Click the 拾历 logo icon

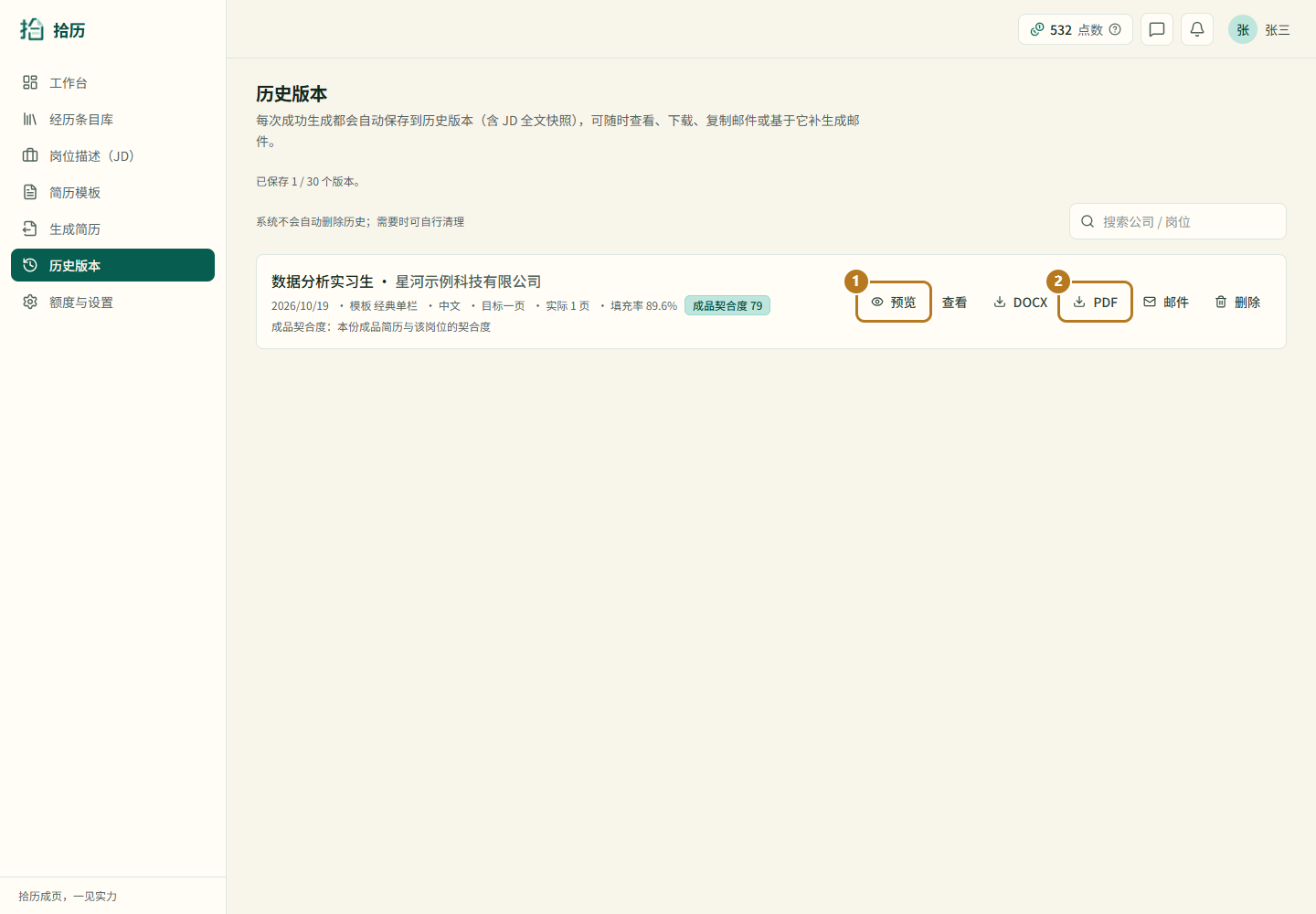[x=32, y=29]
